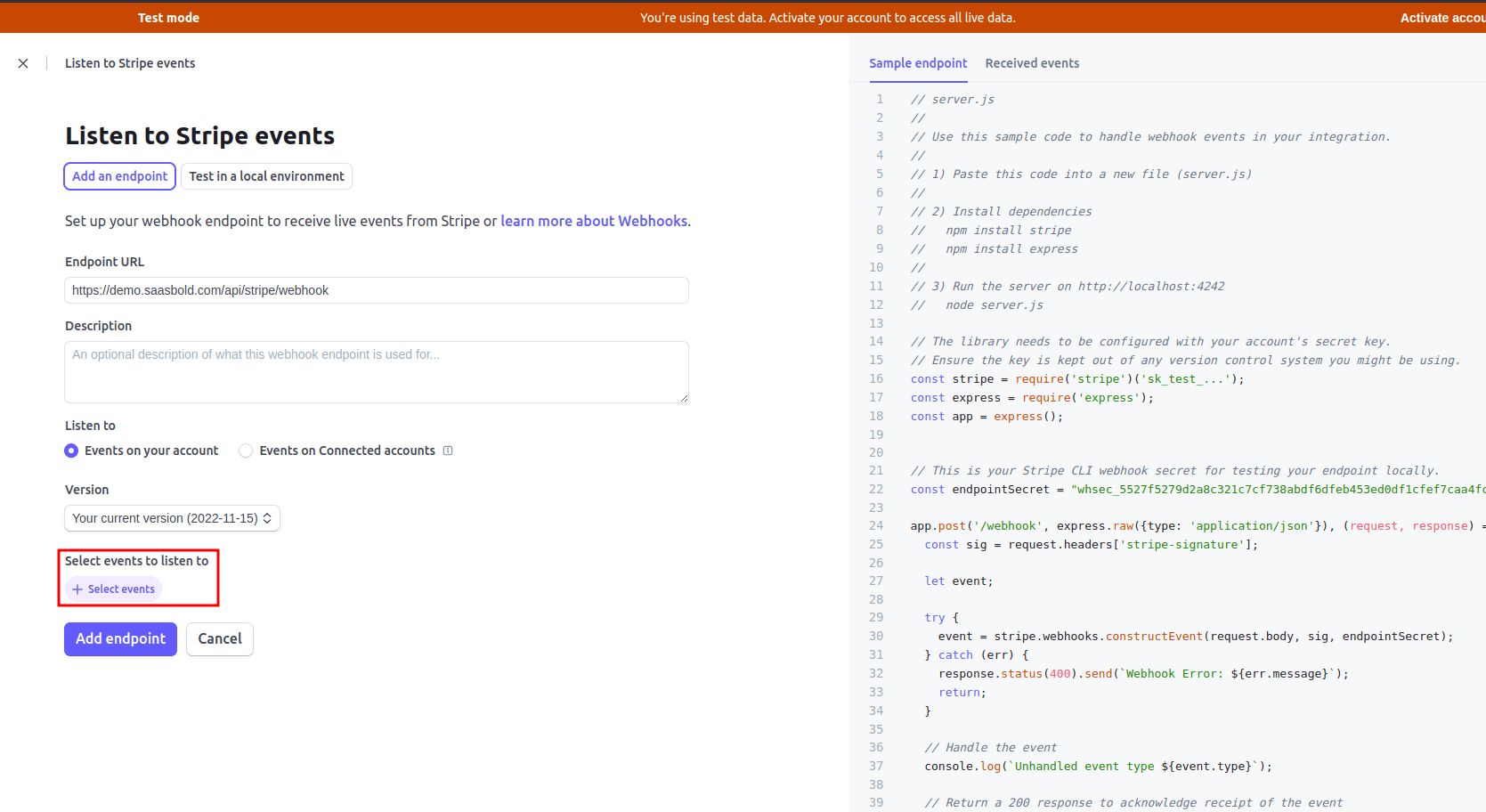The image size is (1486, 812).
Task: Click Activate account in the banner
Action: pos(1441,18)
